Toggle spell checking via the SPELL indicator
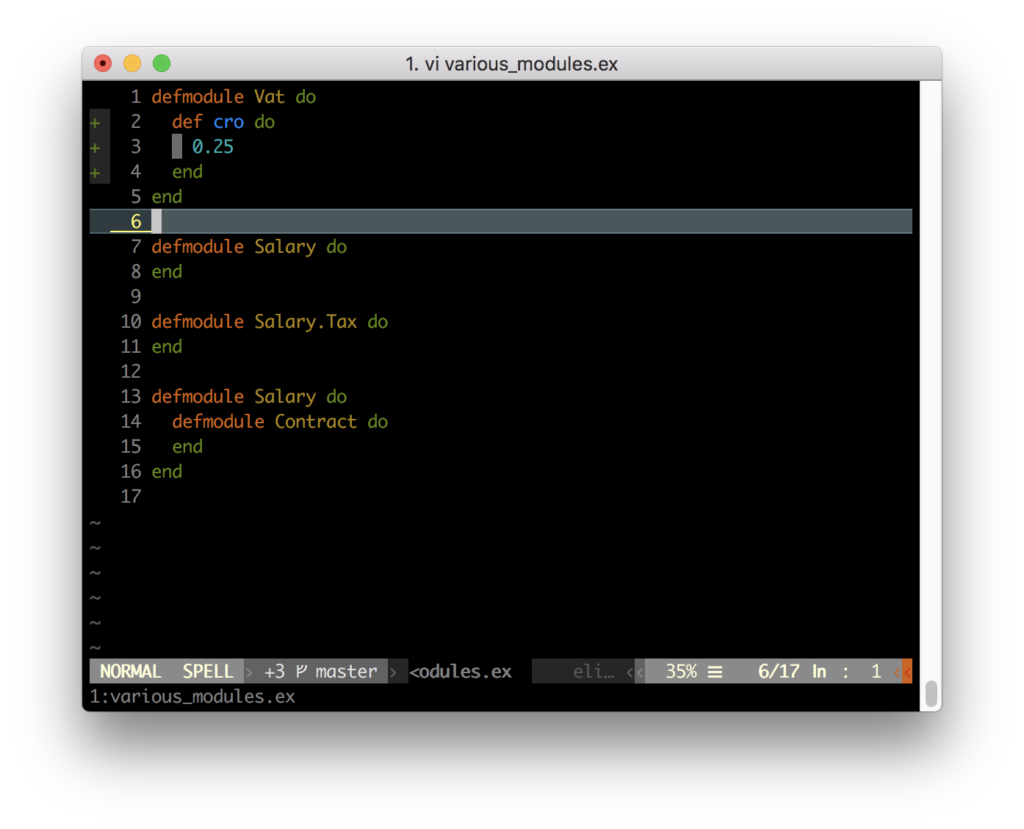Image resolution: width=1024 pixels, height=829 pixels. [208, 671]
